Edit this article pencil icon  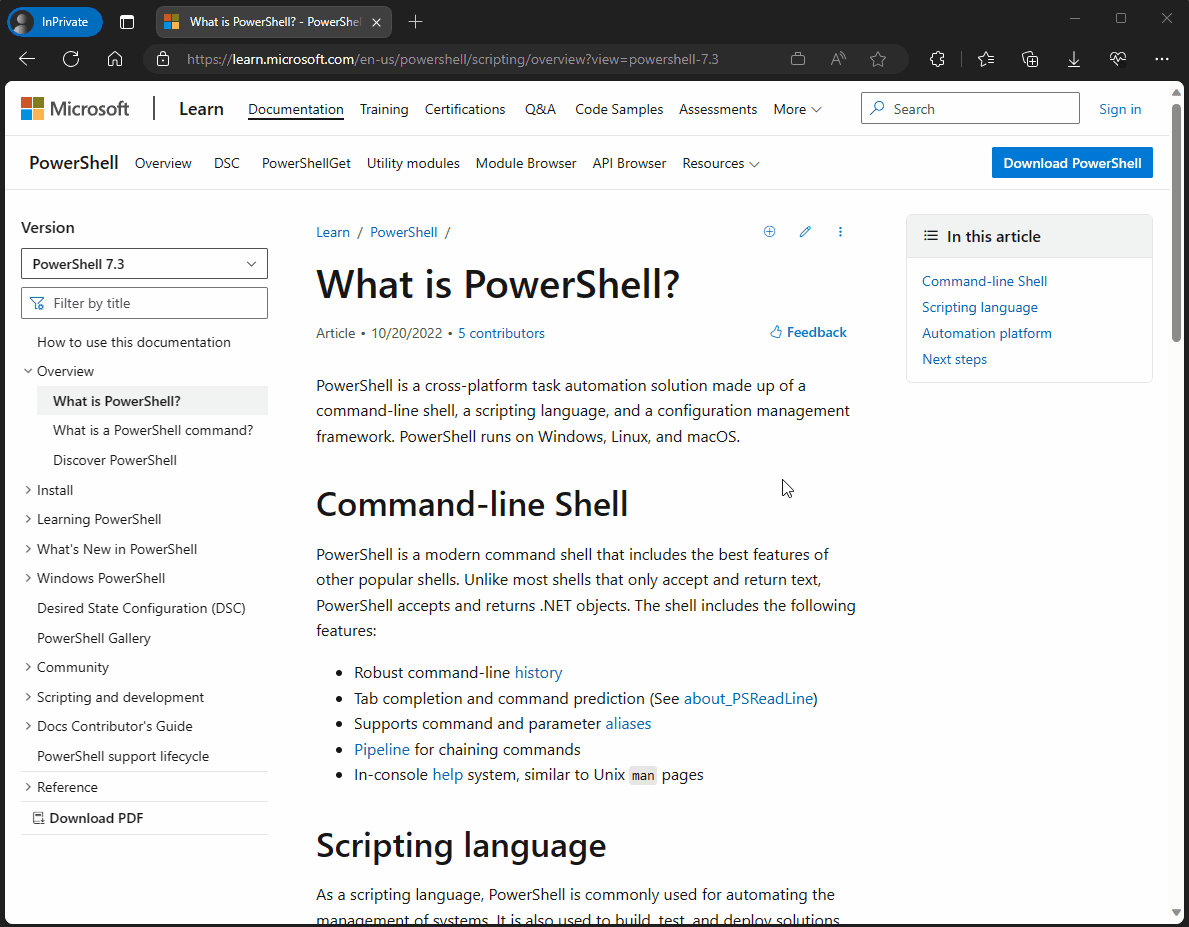coord(805,232)
